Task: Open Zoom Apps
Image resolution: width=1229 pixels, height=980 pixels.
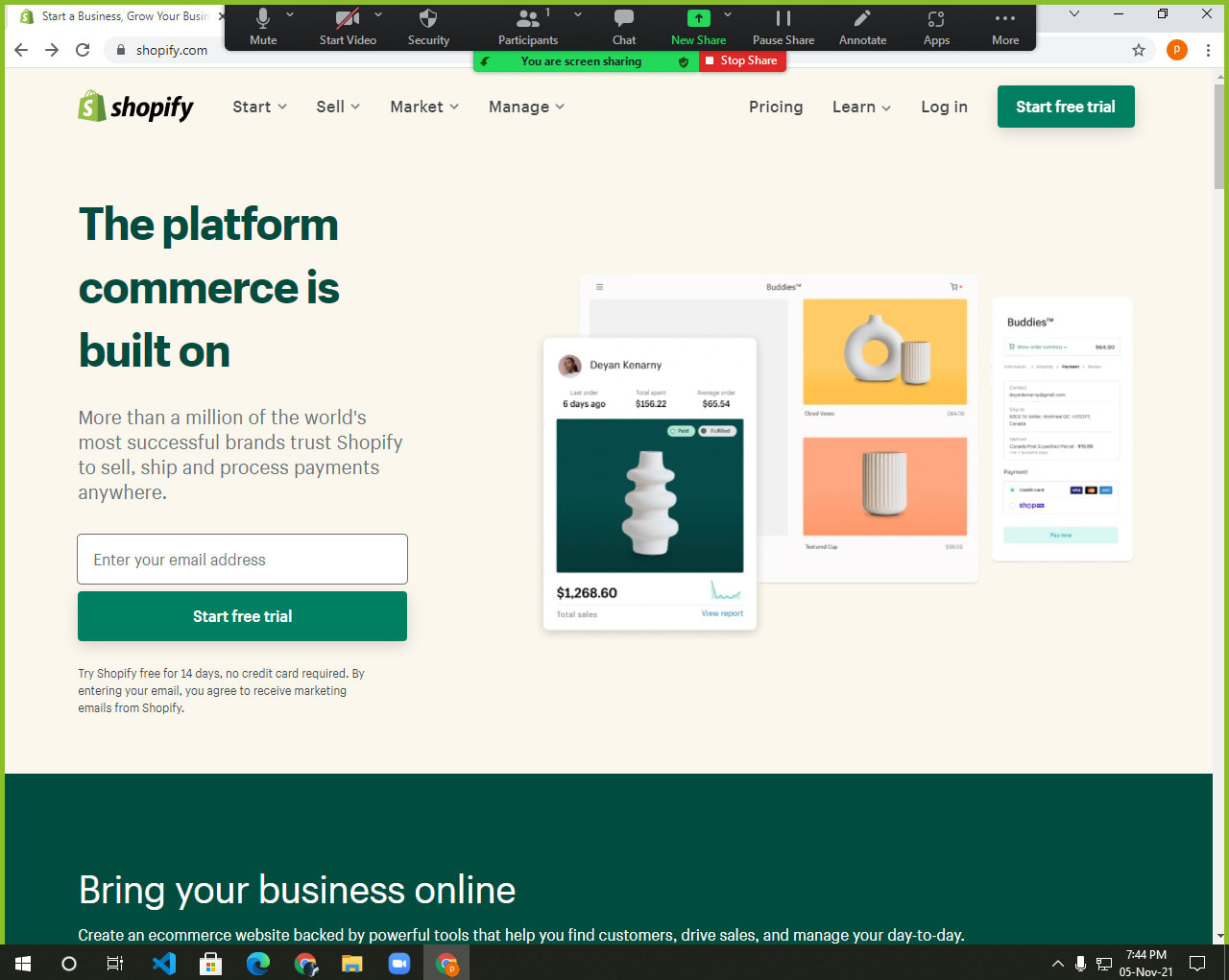Action: tap(936, 27)
